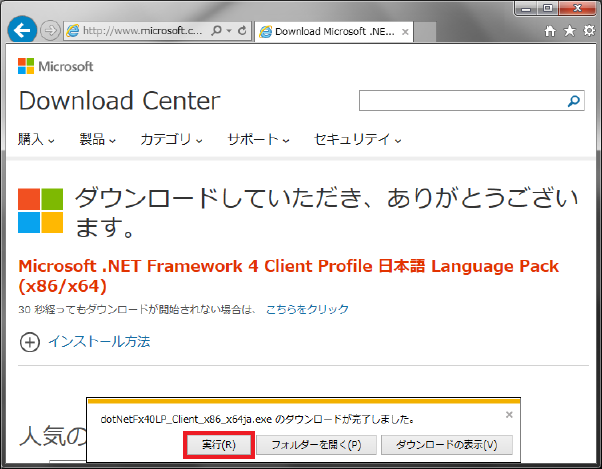This screenshot has height=469, width=602.
Task: Minimize the browser window
Action: (526, 8)
